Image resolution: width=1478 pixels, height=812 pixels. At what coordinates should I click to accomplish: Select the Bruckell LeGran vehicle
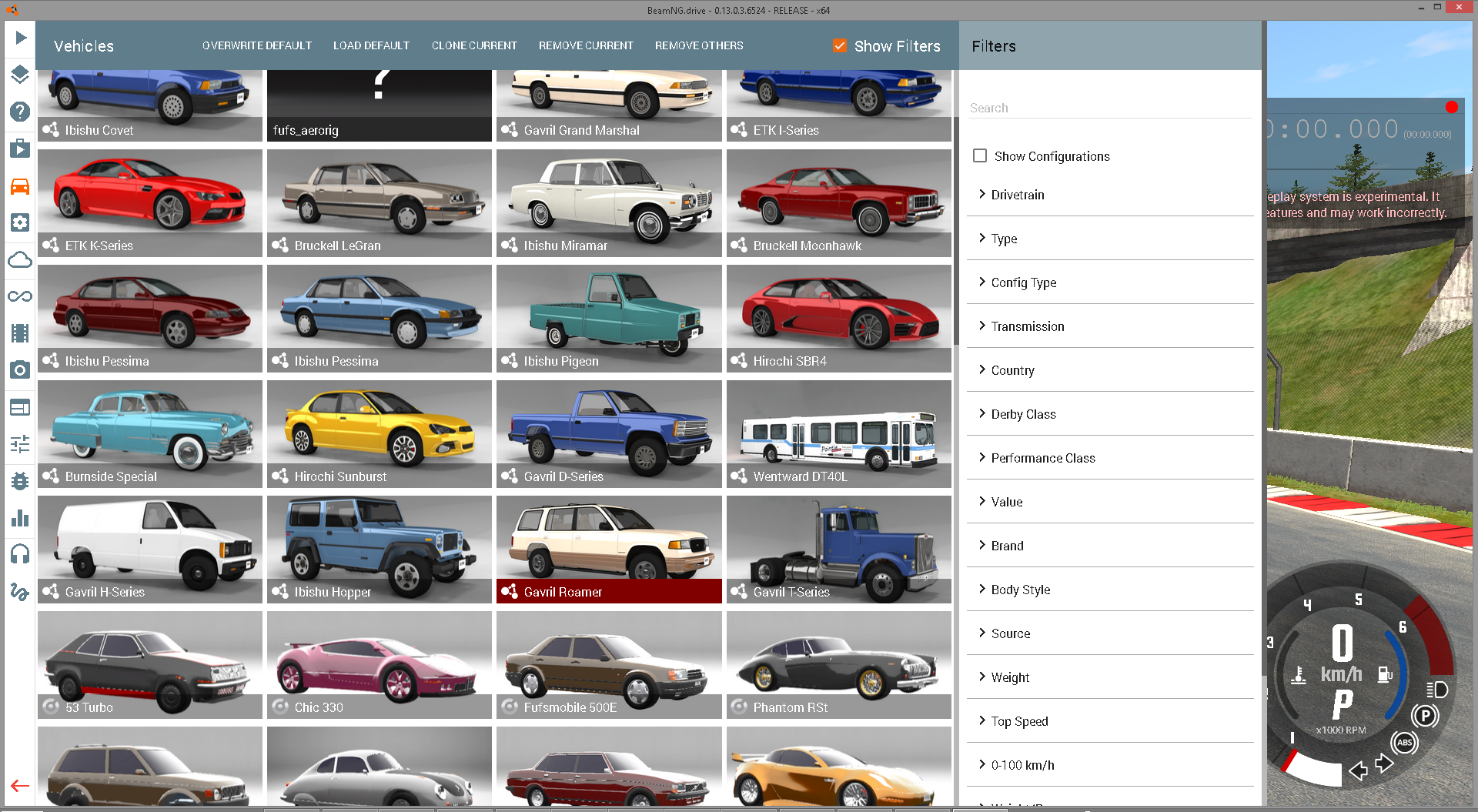point(380,203)
